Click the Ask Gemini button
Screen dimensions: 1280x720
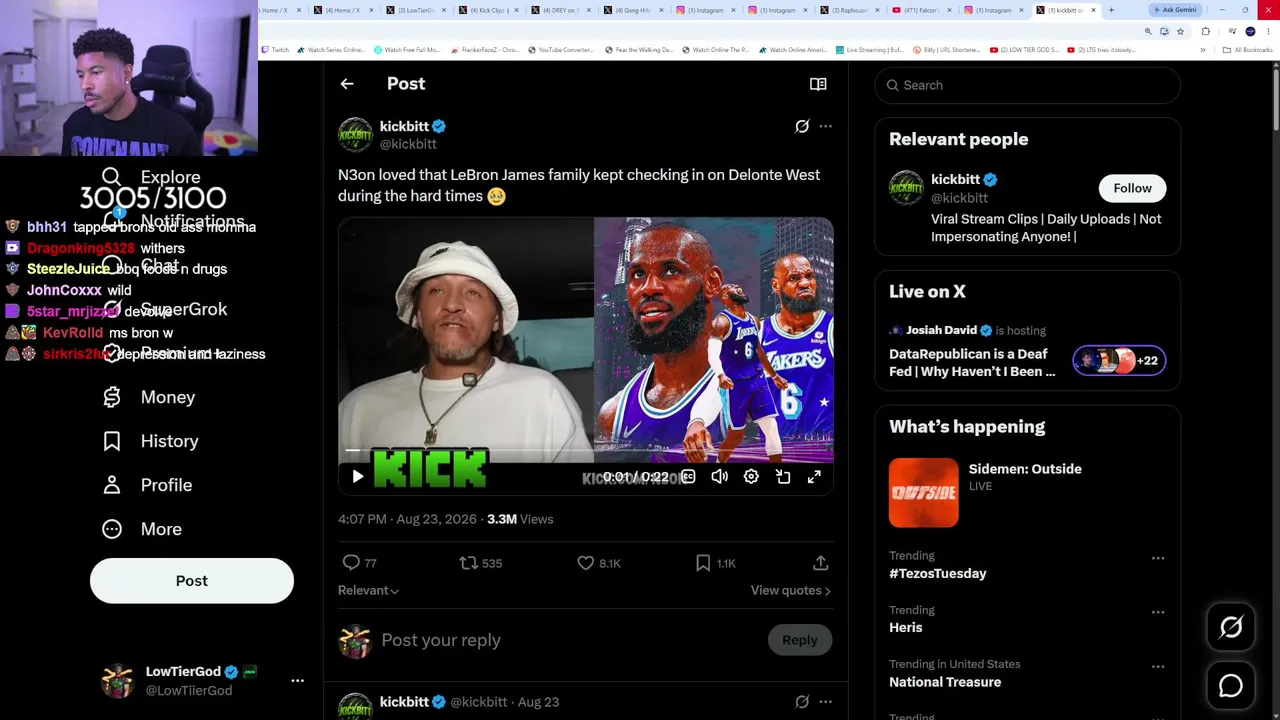click(1175, 10)
